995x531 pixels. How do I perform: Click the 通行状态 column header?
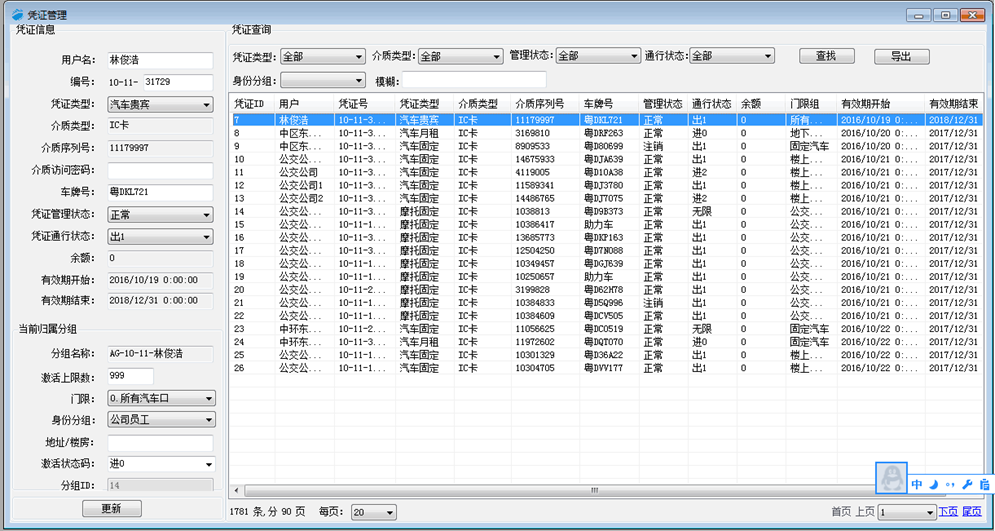point(712,103)
